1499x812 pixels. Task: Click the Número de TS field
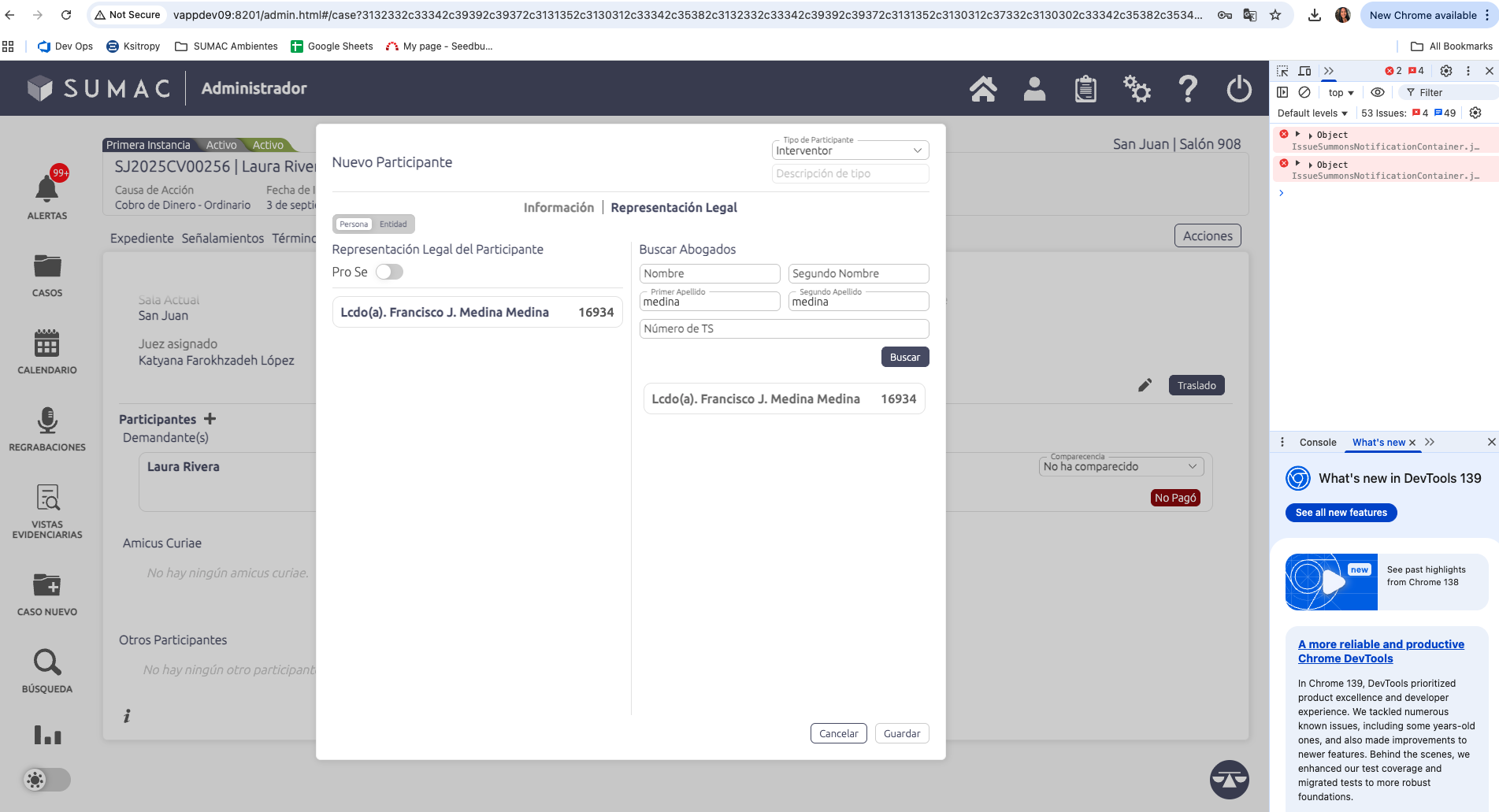784,328
